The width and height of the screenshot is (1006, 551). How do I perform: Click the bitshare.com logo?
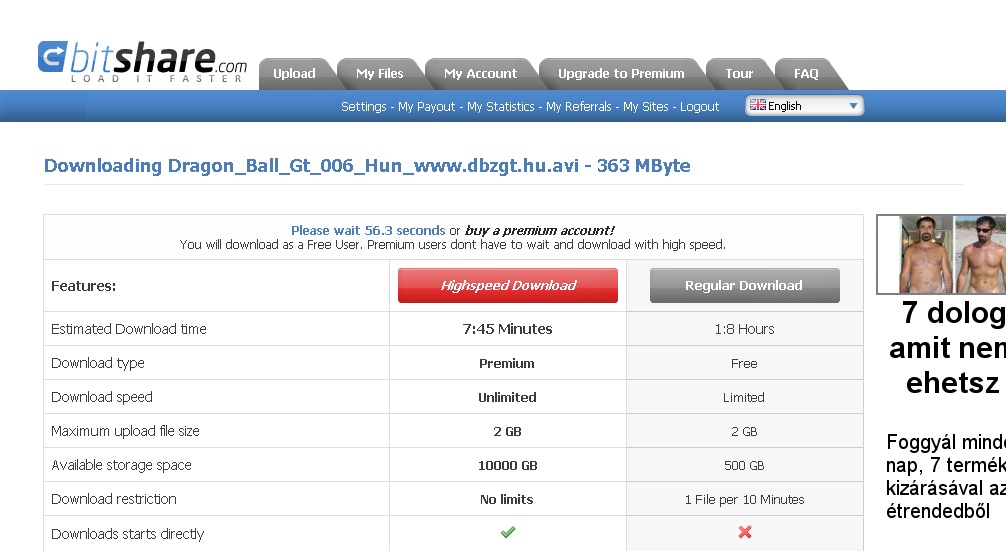(142, 62)
